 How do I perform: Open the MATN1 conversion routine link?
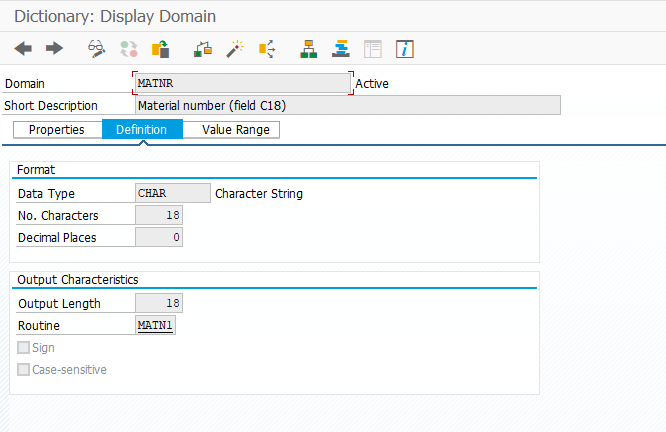[x=155, y=326]
